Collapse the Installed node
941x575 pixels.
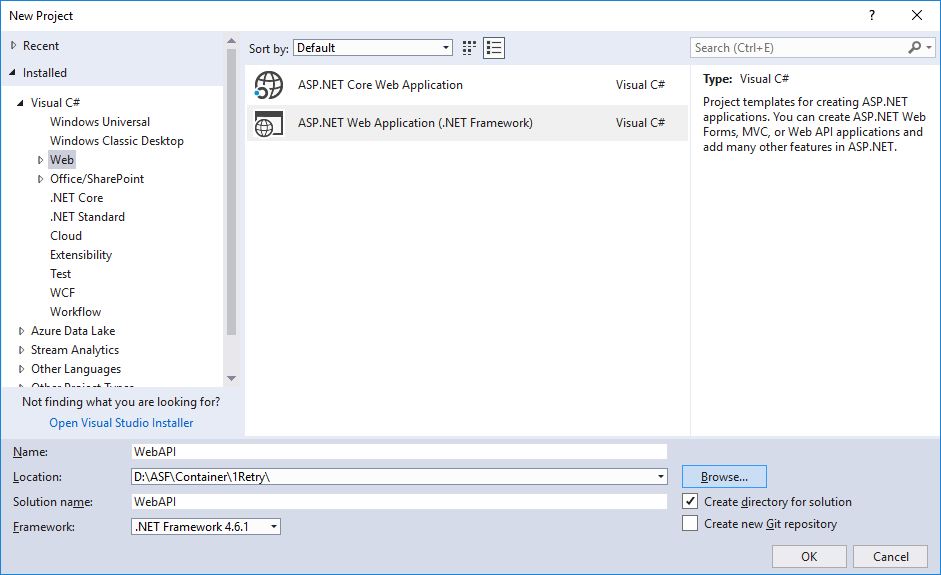coord(13,73)
